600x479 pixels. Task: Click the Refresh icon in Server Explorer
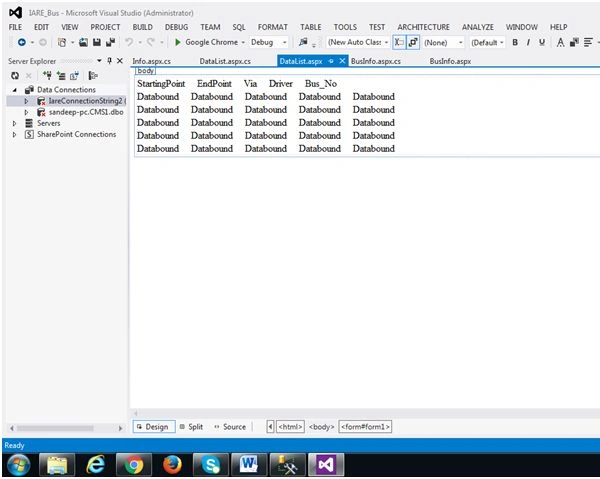[15, 76]
